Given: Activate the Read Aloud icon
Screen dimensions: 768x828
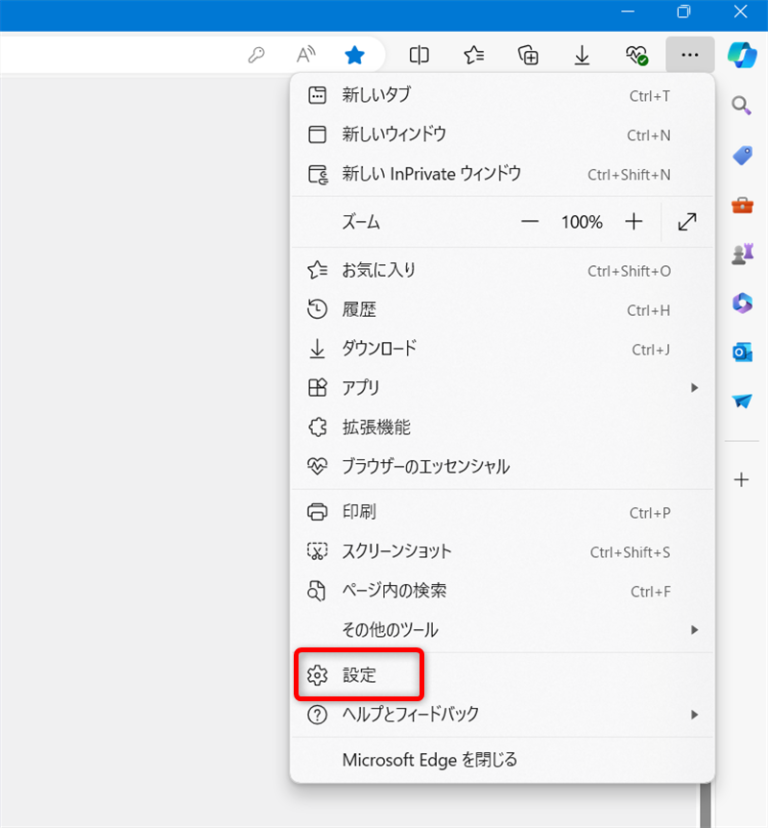Looking at the screenshot, I should pyautogui.click(x=306, y=54).
